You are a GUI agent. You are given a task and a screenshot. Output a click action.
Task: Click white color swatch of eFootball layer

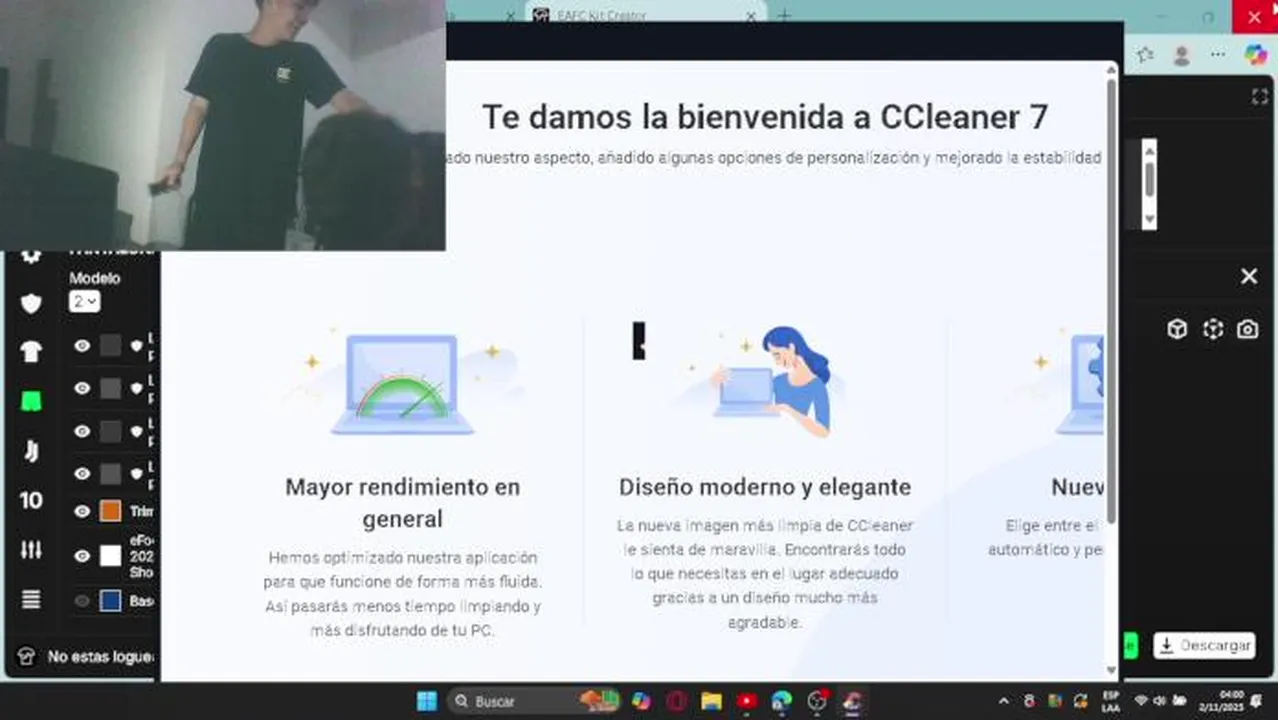(x=110, y=556)
